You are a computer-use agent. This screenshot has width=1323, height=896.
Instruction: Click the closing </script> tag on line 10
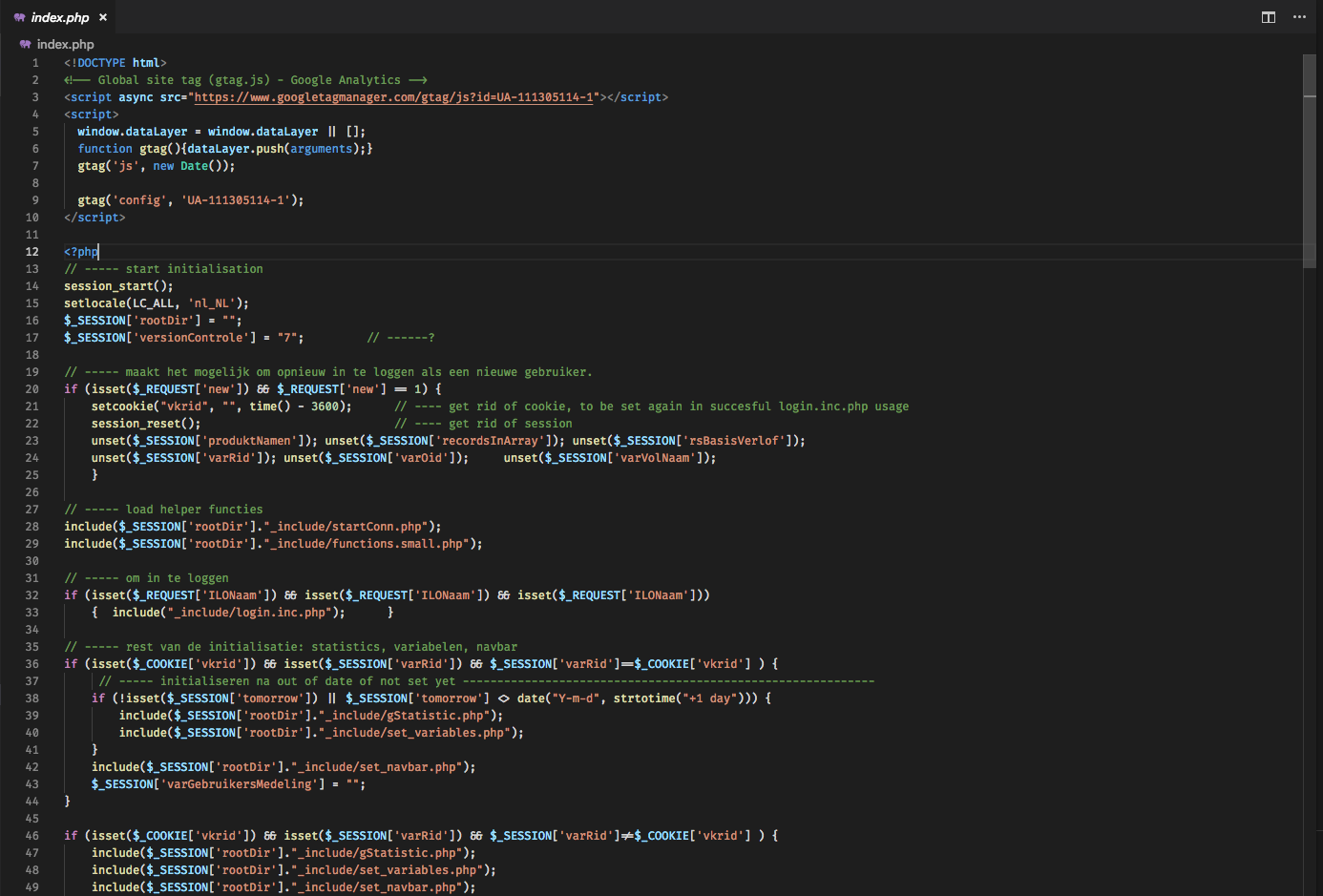94,218
